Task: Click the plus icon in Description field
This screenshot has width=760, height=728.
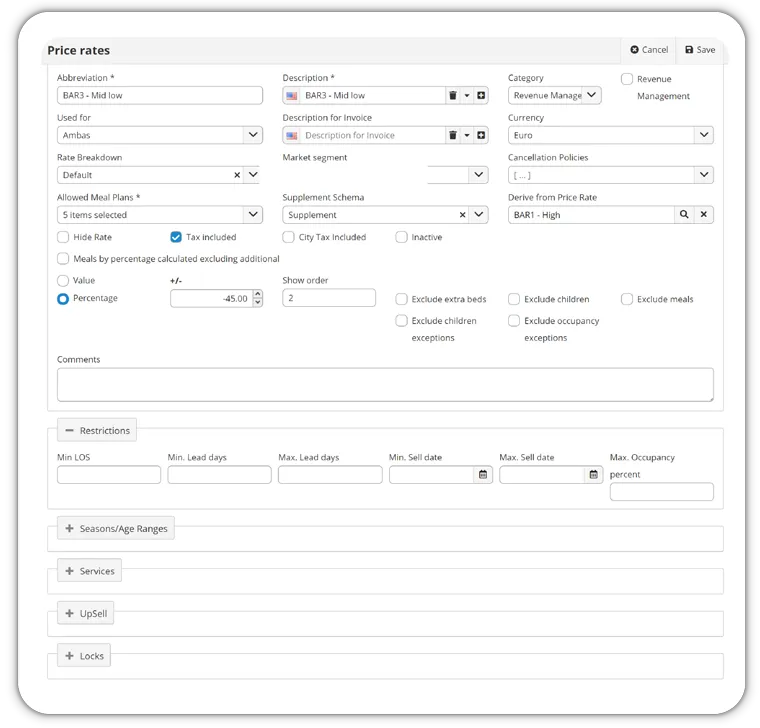Action: coord(481,95)
